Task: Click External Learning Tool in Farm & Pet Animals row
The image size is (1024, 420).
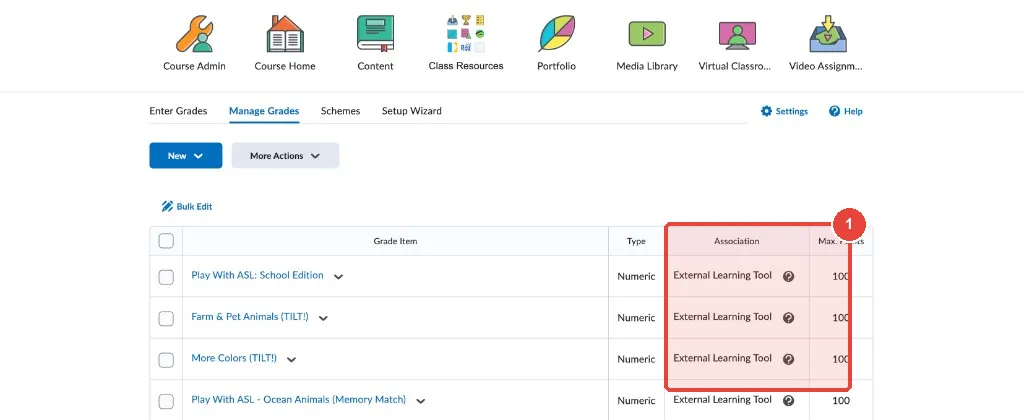Action: (722, 317)
